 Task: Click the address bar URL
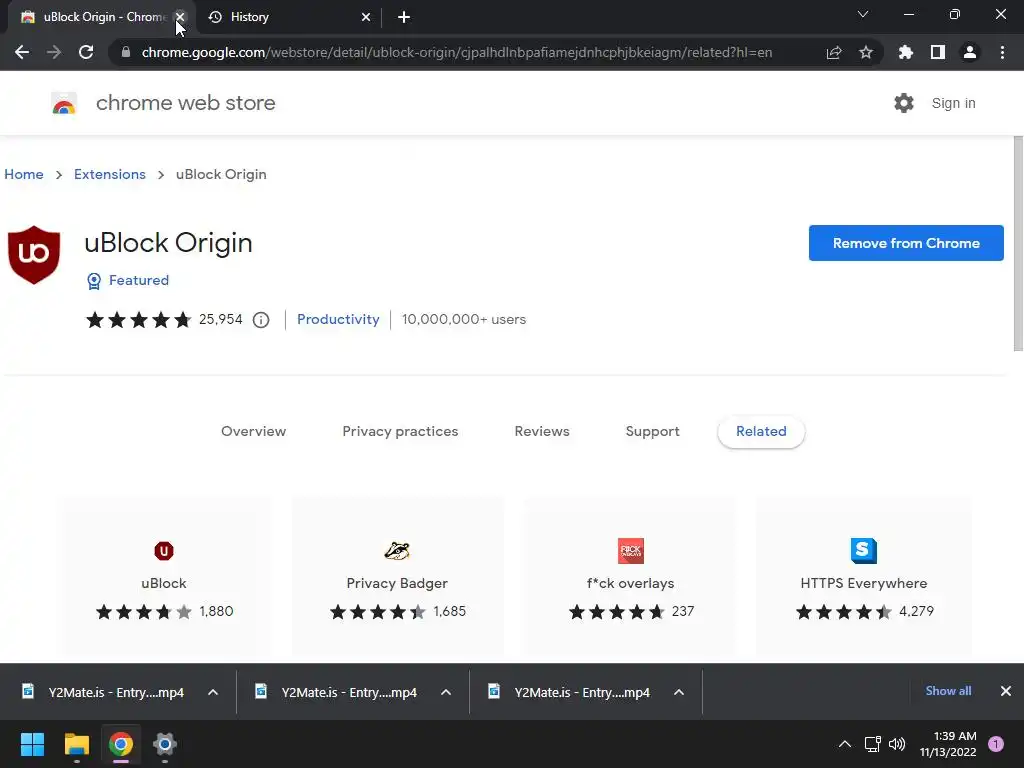pos(457,52)
